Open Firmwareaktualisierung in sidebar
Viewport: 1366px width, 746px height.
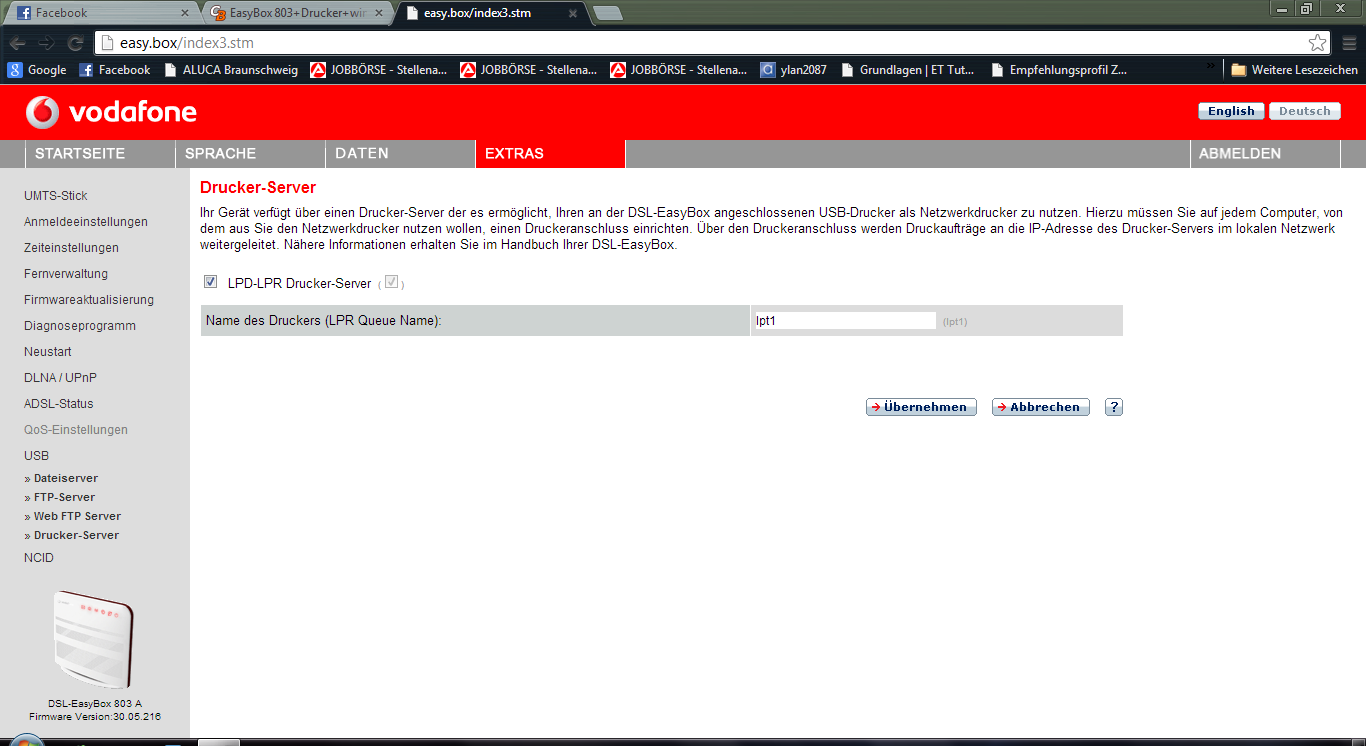(89, 300)
